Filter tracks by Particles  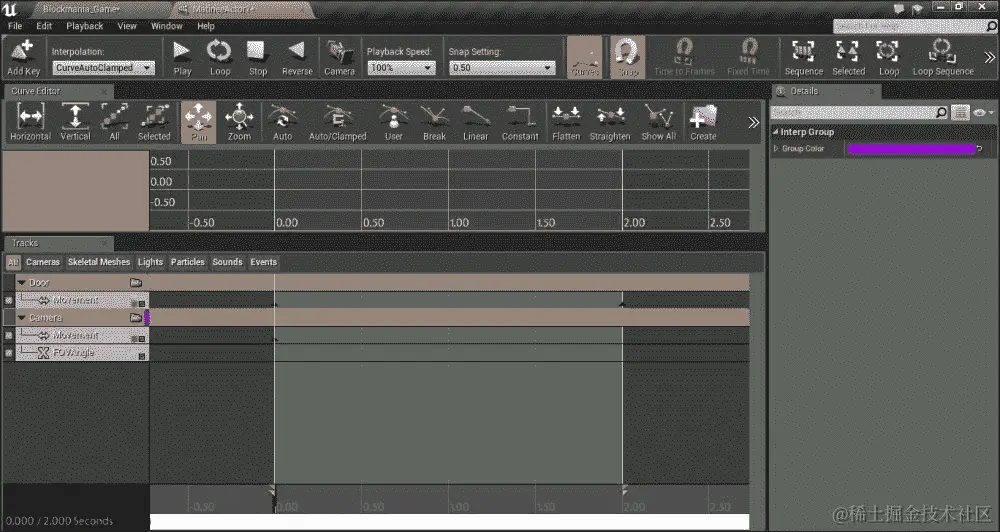tap(188, 262)
